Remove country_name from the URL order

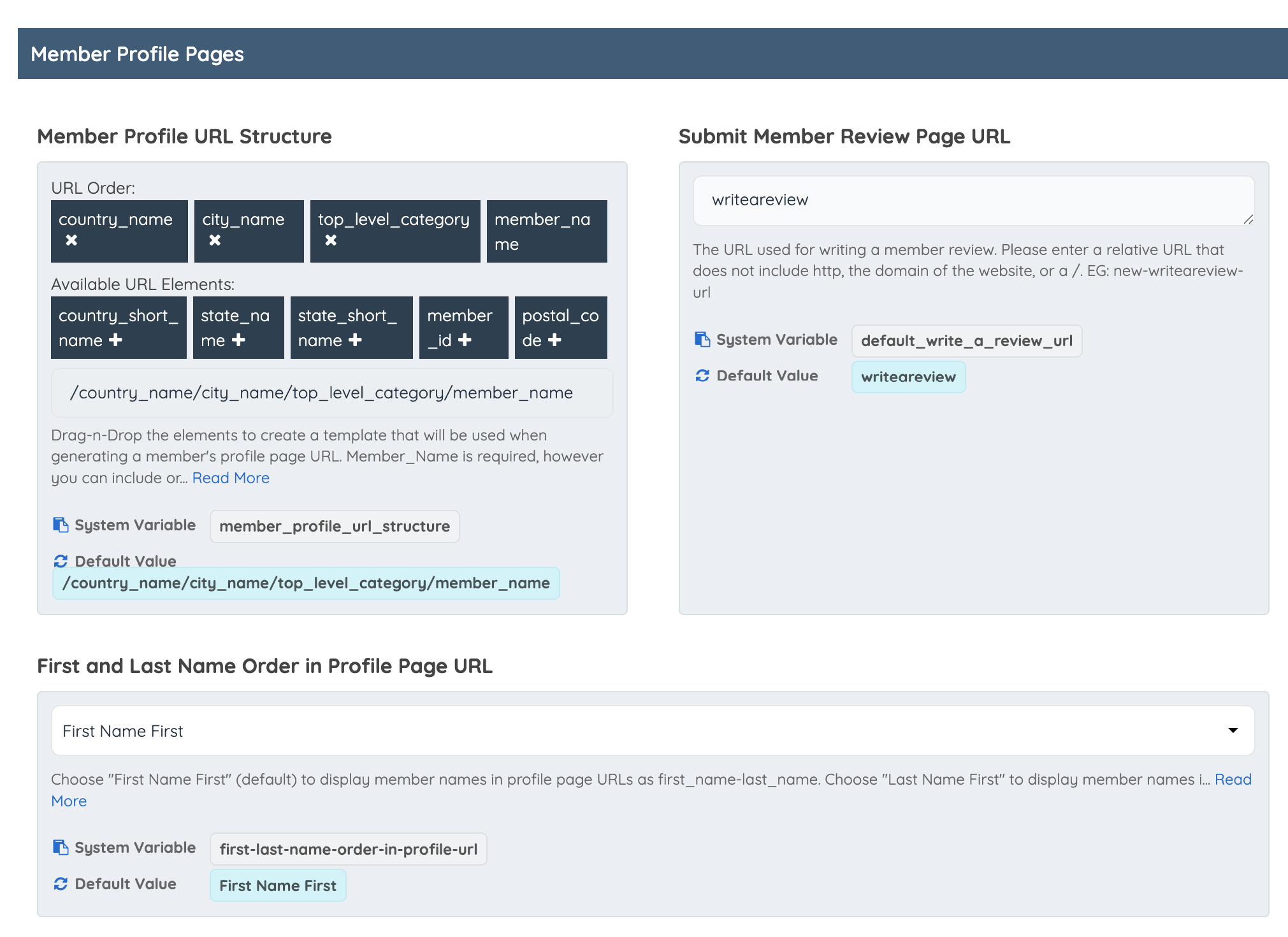coord(71,240)
